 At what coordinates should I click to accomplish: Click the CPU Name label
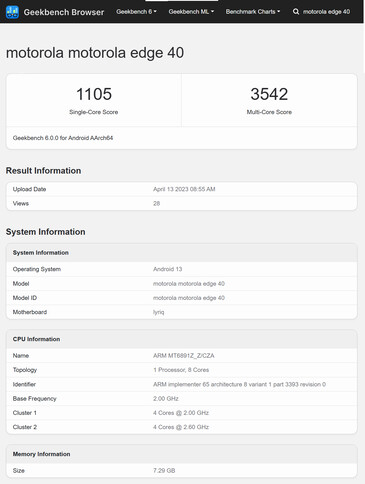coord(21,356)
